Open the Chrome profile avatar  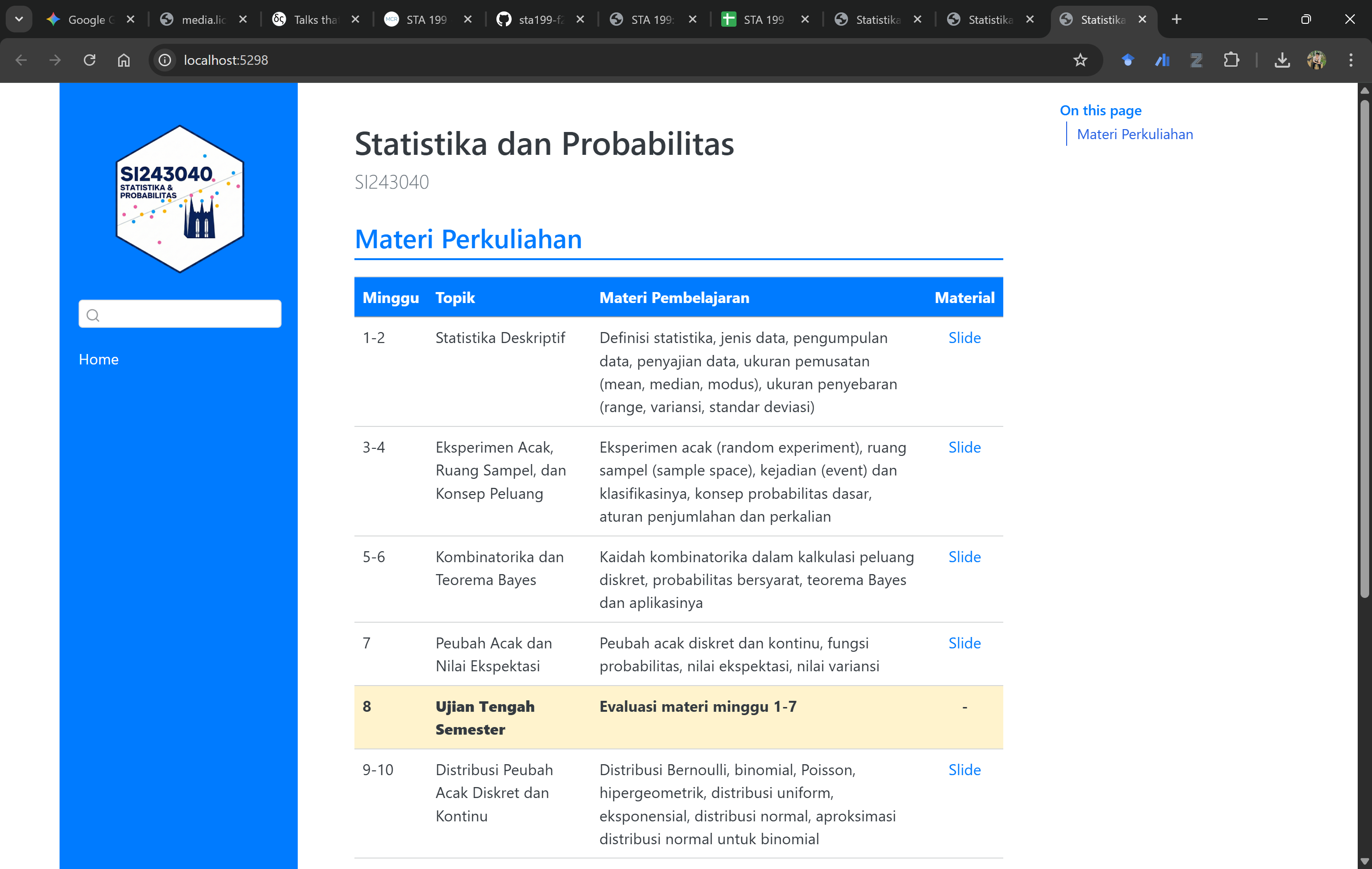point(1316,60)
